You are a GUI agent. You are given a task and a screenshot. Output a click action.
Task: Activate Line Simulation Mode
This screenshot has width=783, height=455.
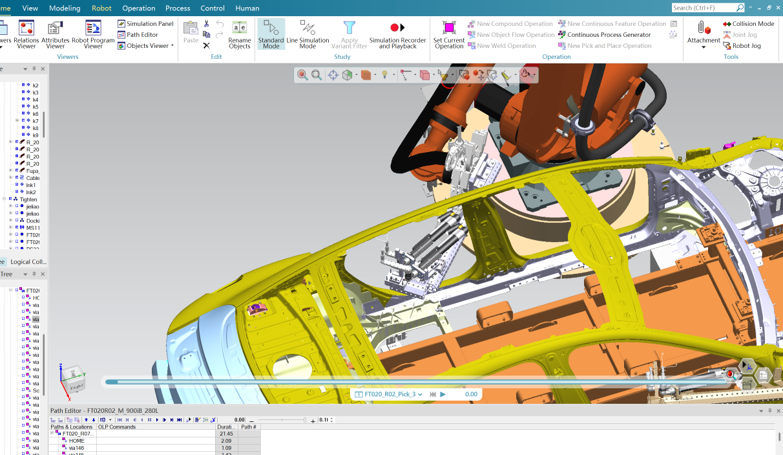coord(307,34)
